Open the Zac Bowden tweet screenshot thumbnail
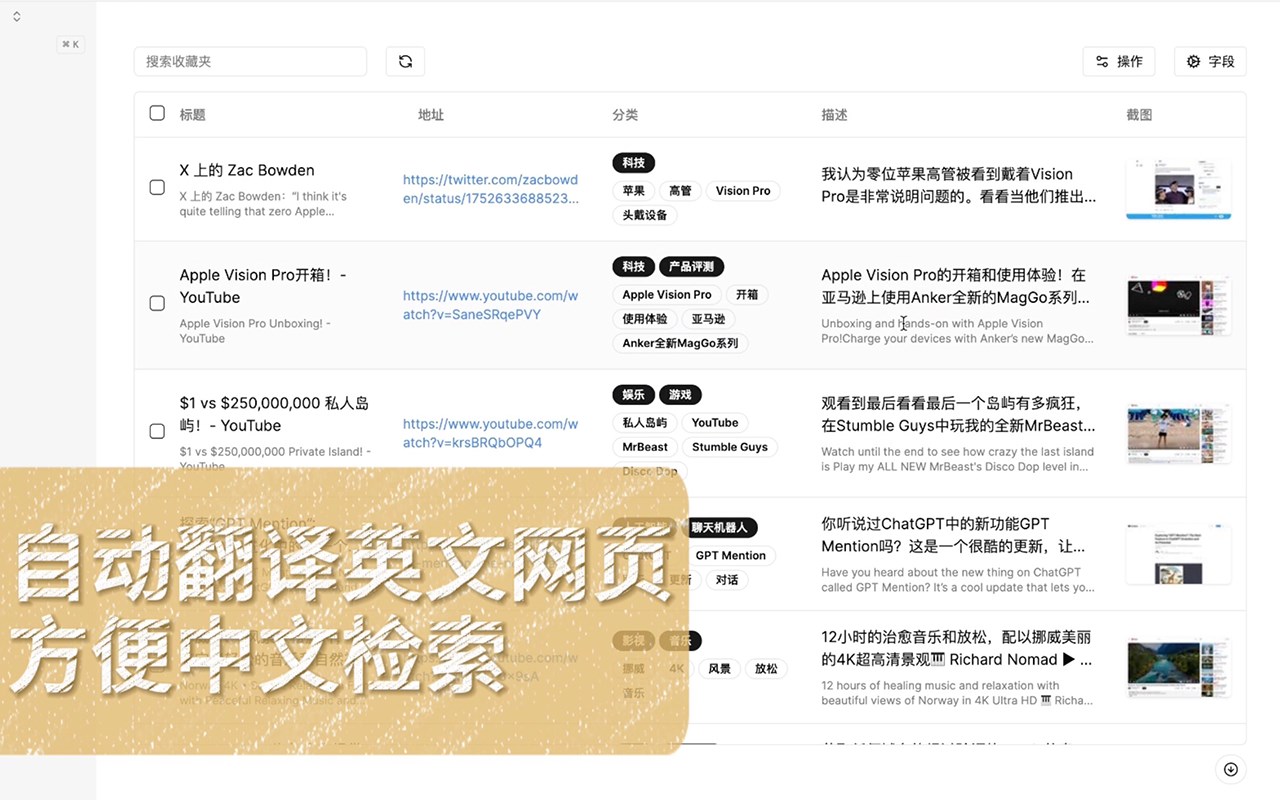Screen dimensions: 1280x800 (1178, 188)
